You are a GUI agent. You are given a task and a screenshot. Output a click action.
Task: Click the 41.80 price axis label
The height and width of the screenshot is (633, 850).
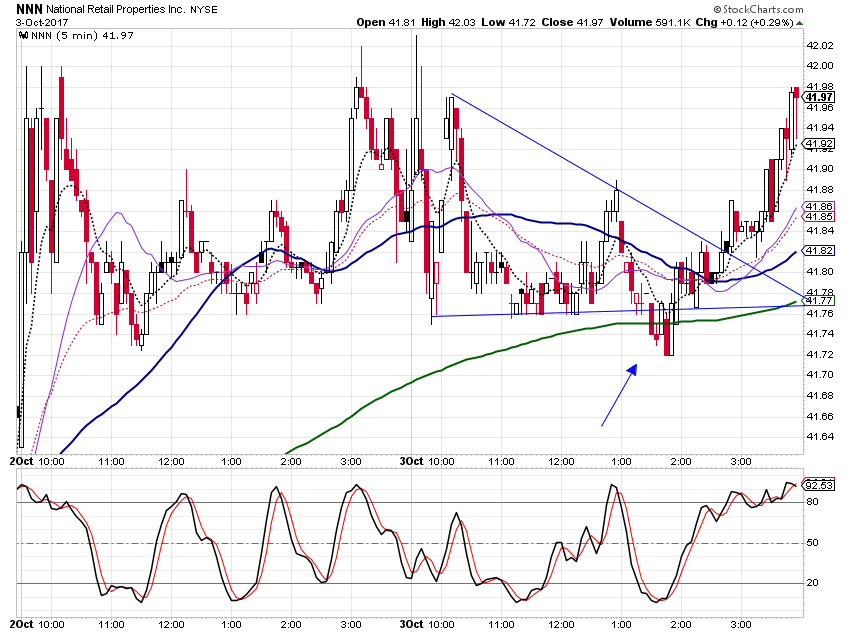820,272
